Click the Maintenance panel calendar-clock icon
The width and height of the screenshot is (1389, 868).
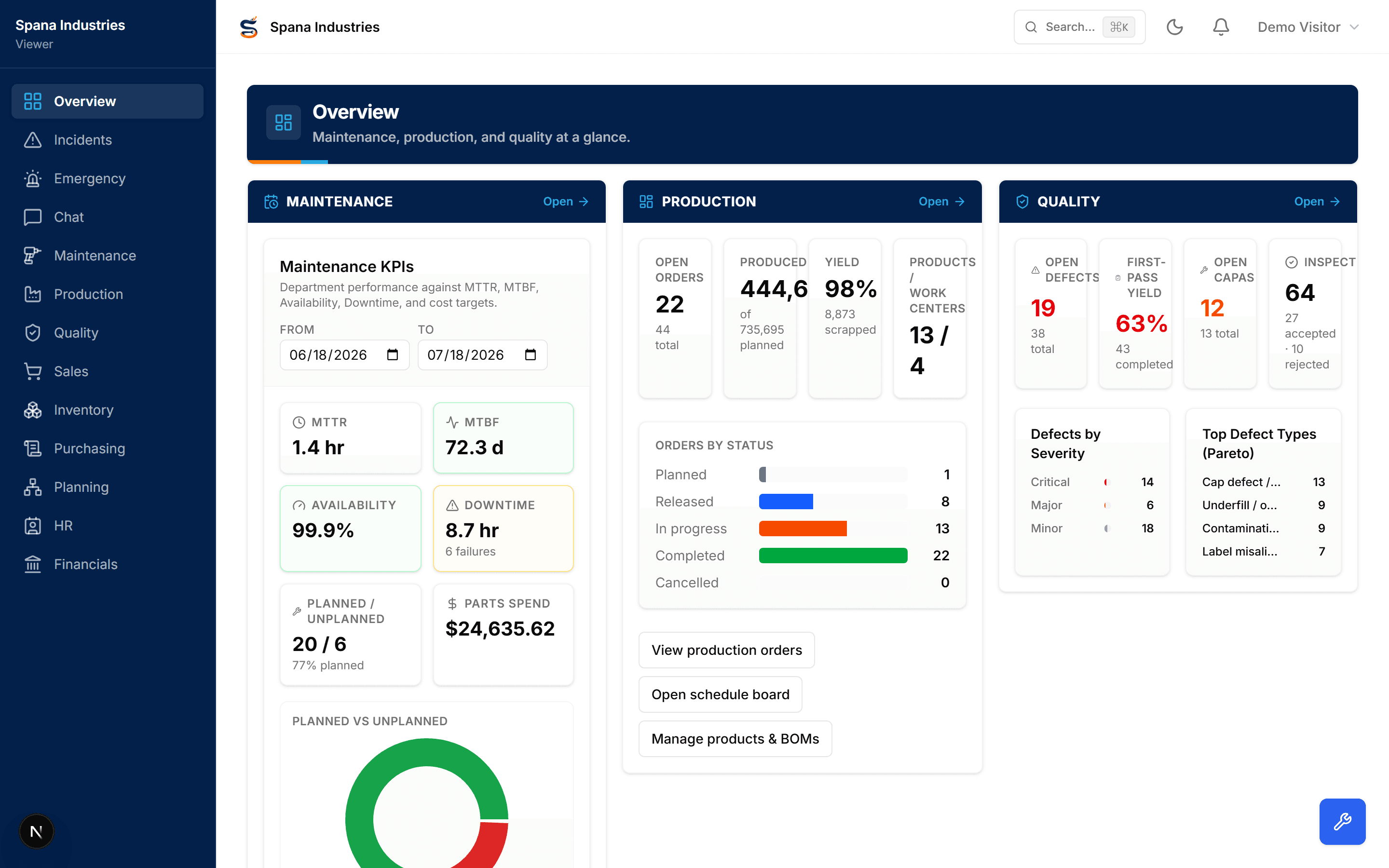click(x=271, y=202)
